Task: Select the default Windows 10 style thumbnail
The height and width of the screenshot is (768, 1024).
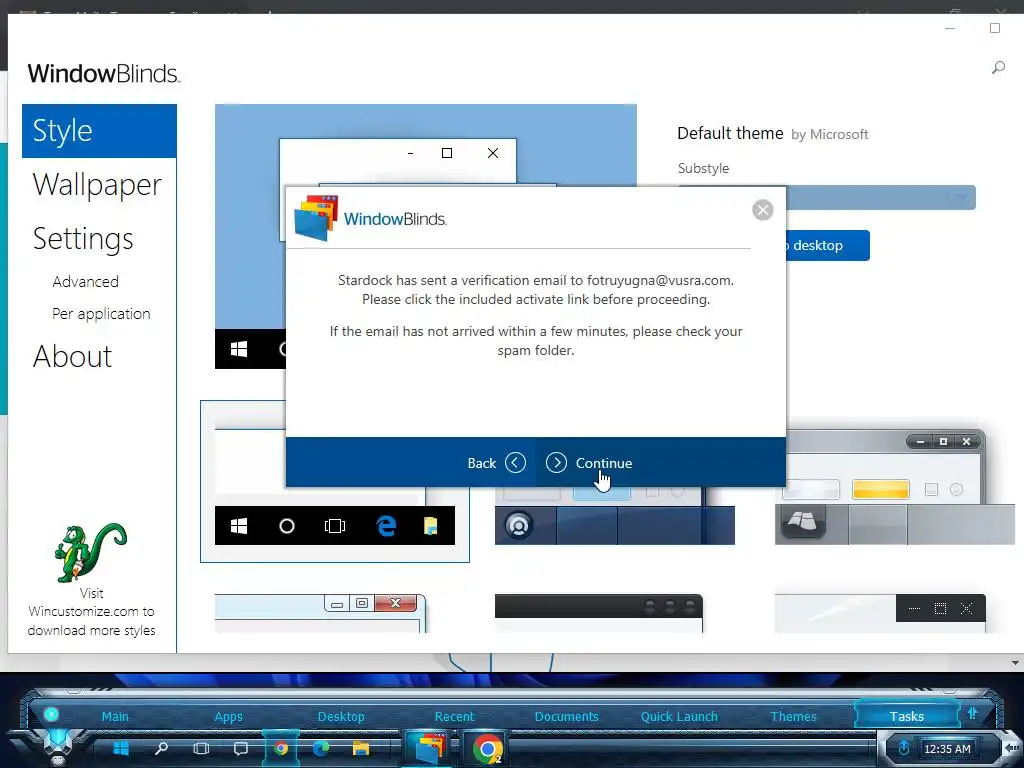Action: coord(334,481)
